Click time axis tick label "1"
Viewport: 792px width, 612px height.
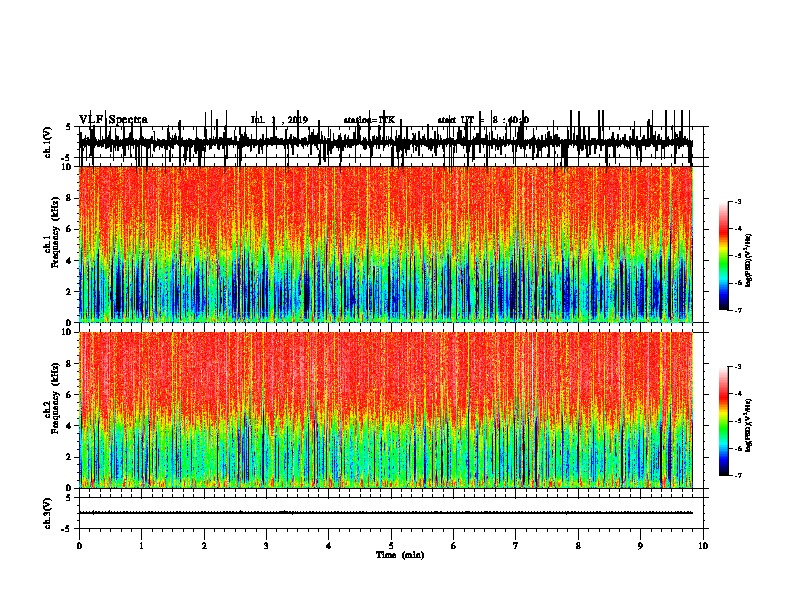click(x=141, y=546)
